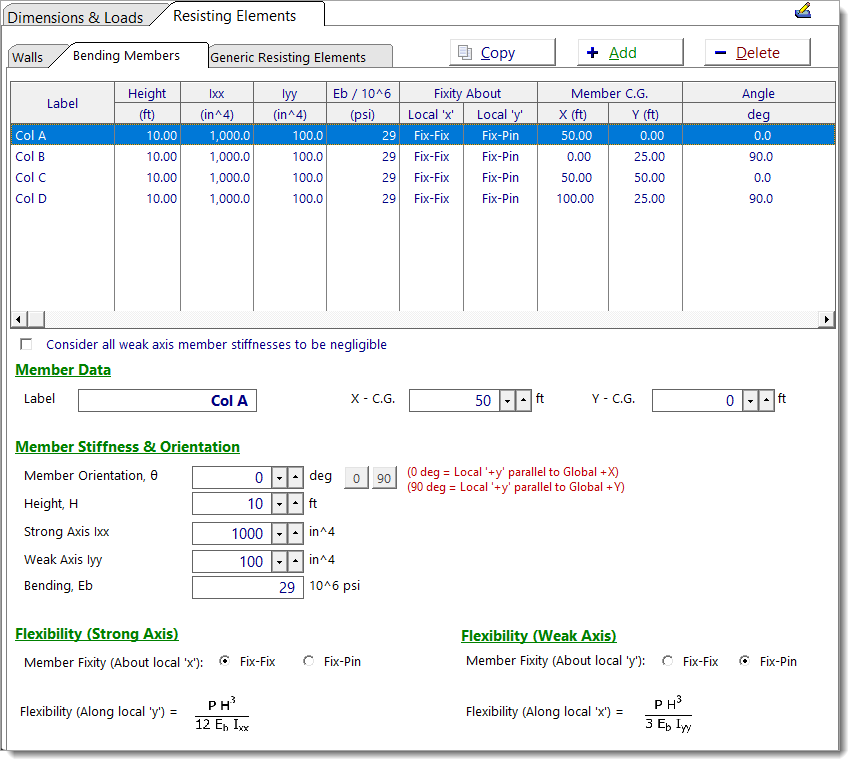
Task: Set orientation with the 0 preset button
Action: coord(357,478)
